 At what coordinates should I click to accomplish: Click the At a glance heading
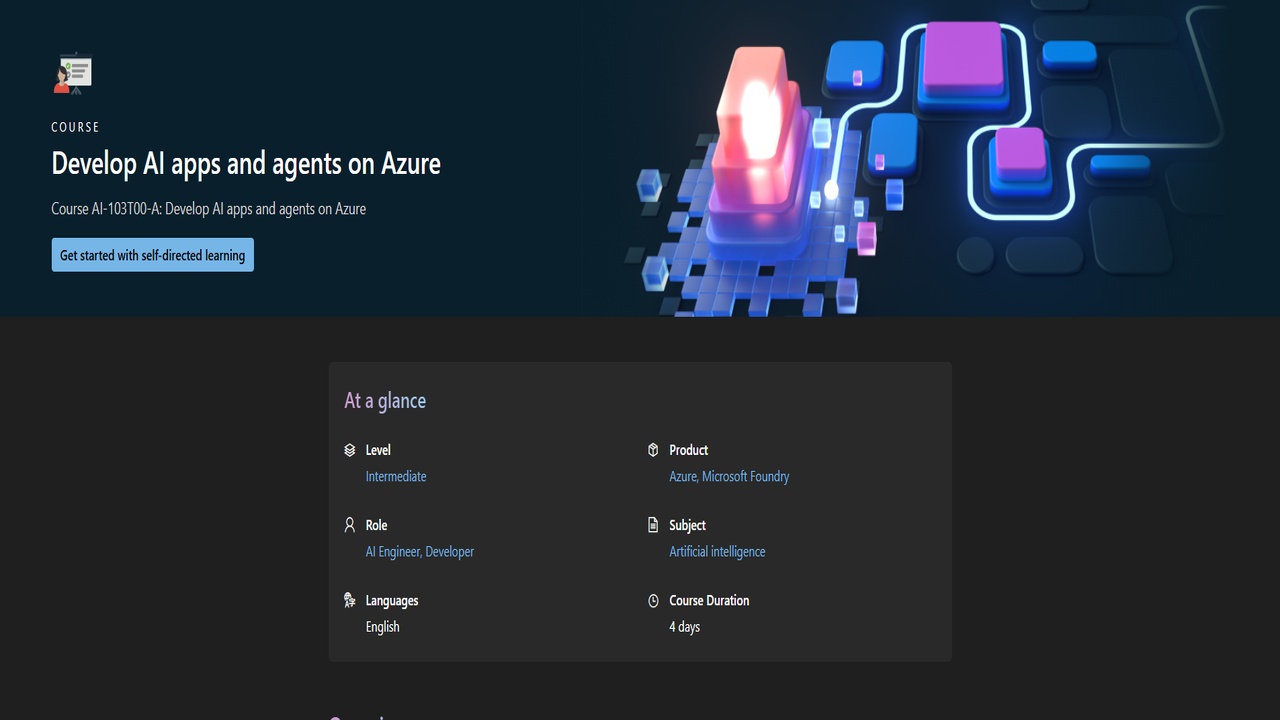pos(385,401)
